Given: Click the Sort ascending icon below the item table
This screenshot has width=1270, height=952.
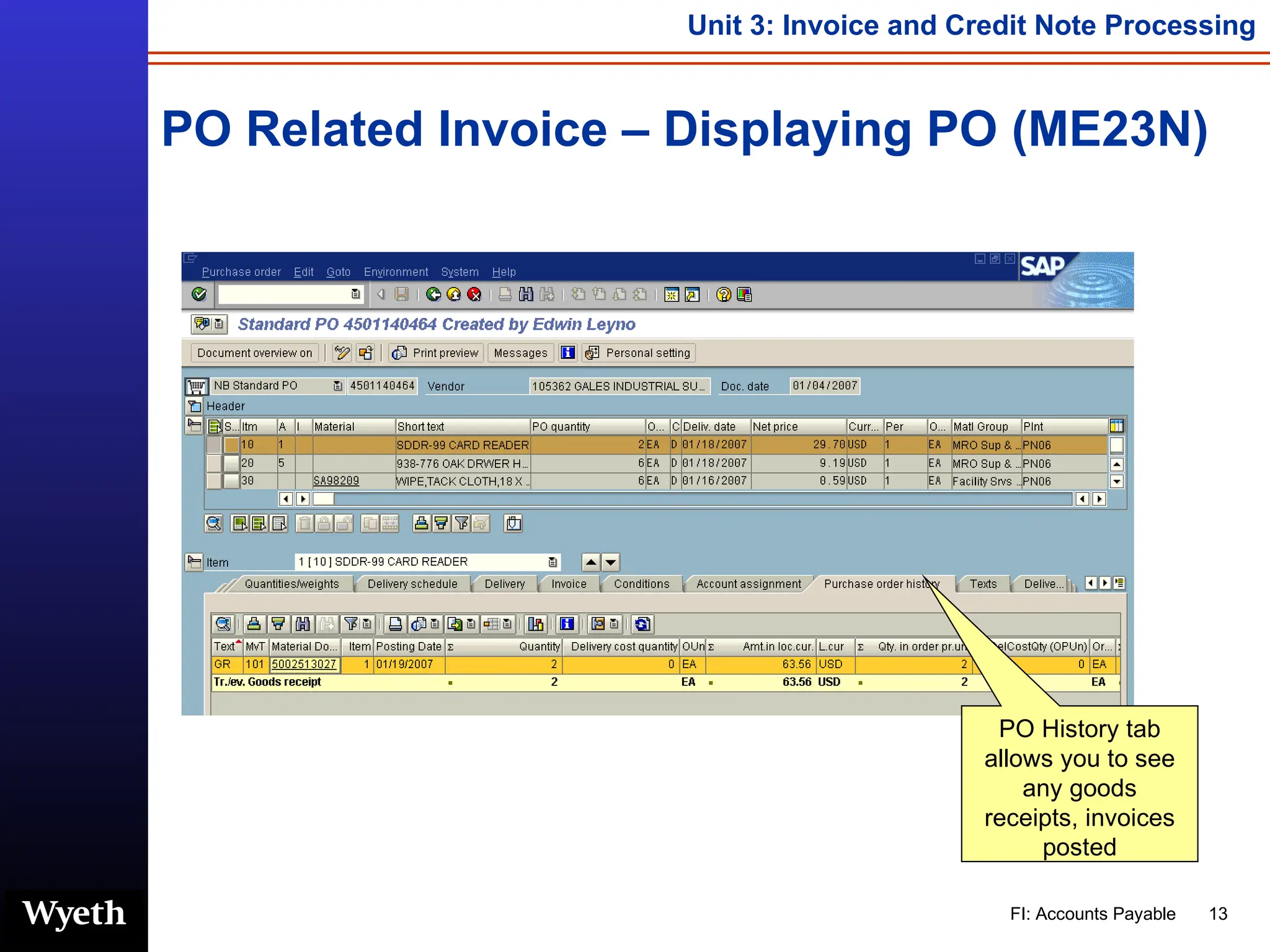Looking at the screenshot, I should 421,524.
